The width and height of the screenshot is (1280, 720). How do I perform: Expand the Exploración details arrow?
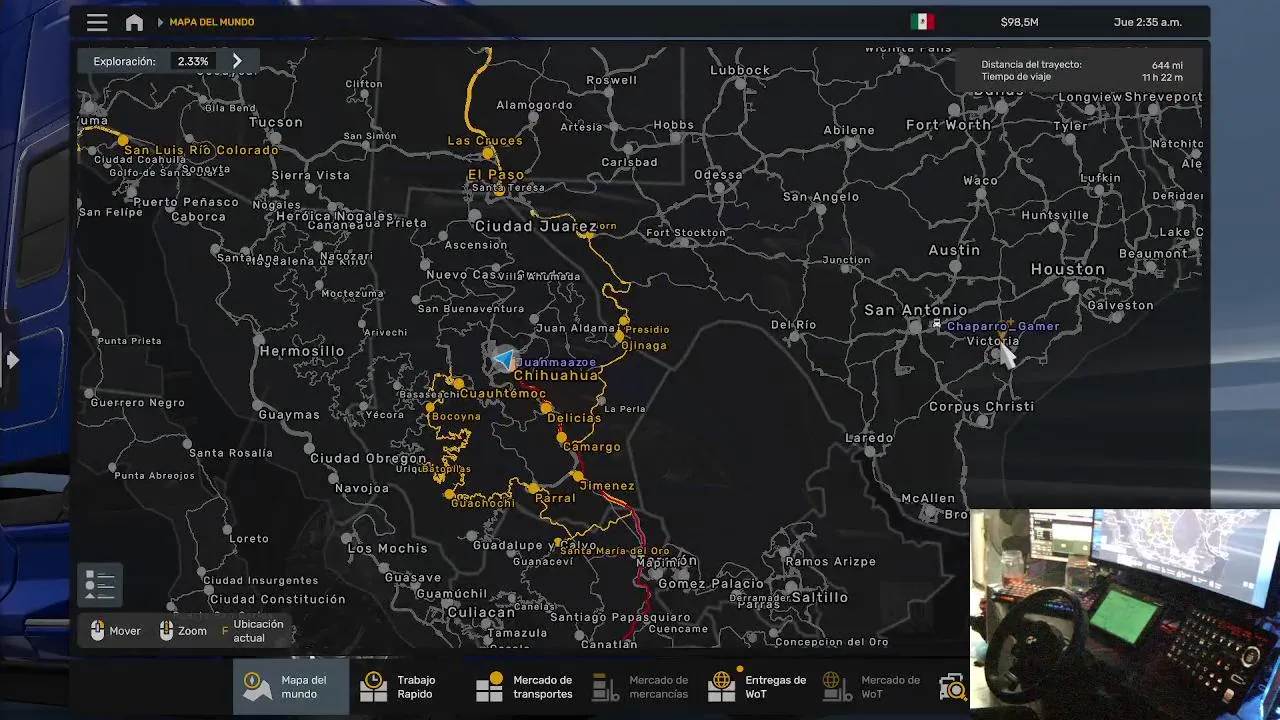coord(237,61)
